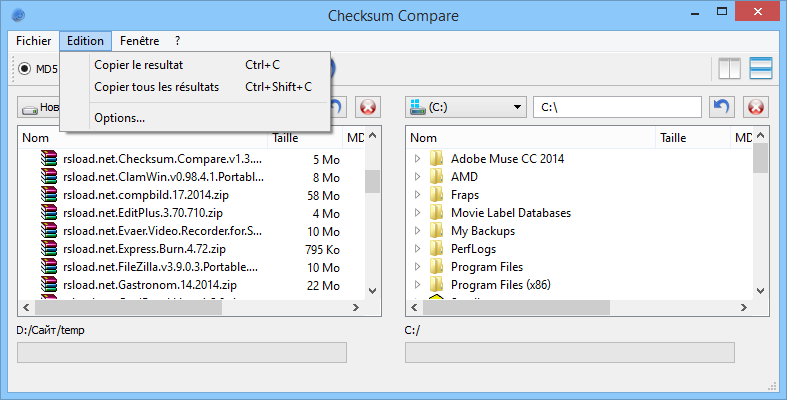
Task: Open the left panel drive dropdown
Action: [39, 107]
